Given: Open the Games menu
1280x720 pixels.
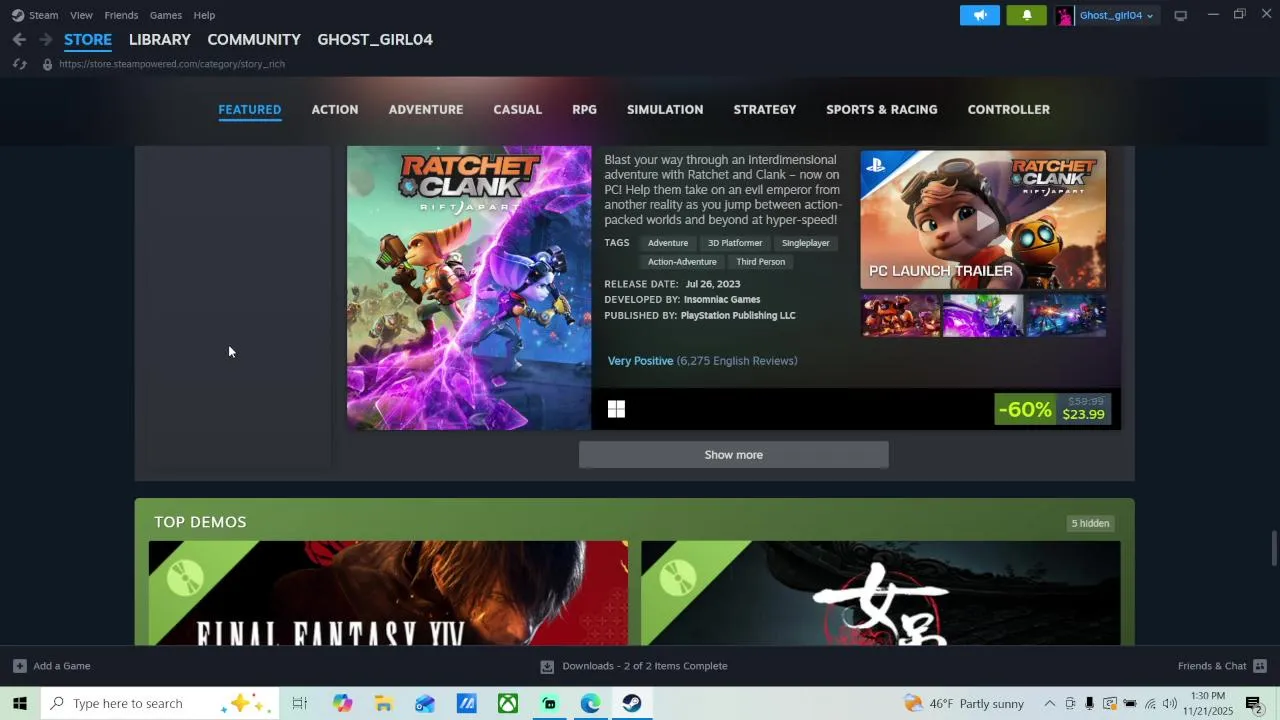Looking at the screenshot, I should (165, 15).
